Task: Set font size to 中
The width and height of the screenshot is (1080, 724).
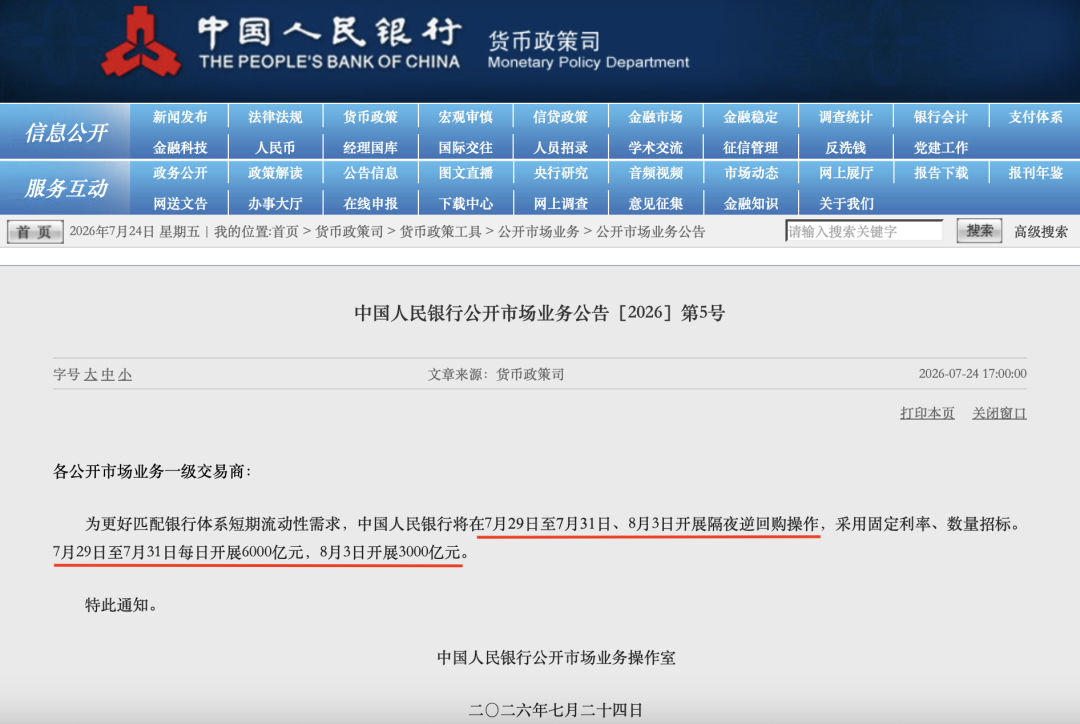Action: (x=107, y=375)
